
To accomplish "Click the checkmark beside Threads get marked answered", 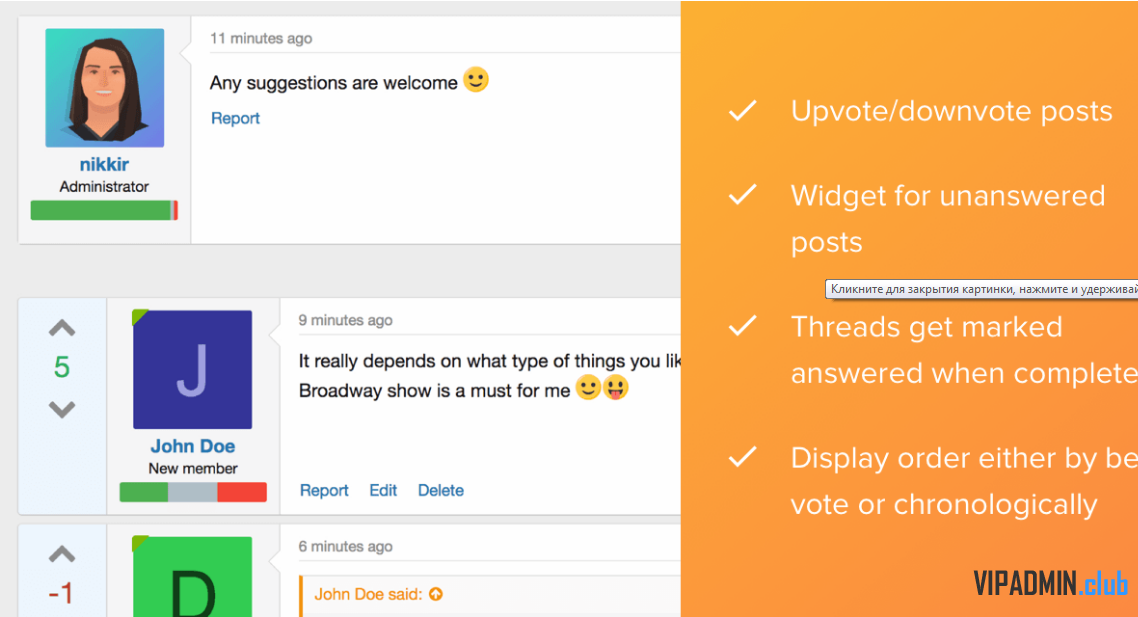I will point(742,326).
